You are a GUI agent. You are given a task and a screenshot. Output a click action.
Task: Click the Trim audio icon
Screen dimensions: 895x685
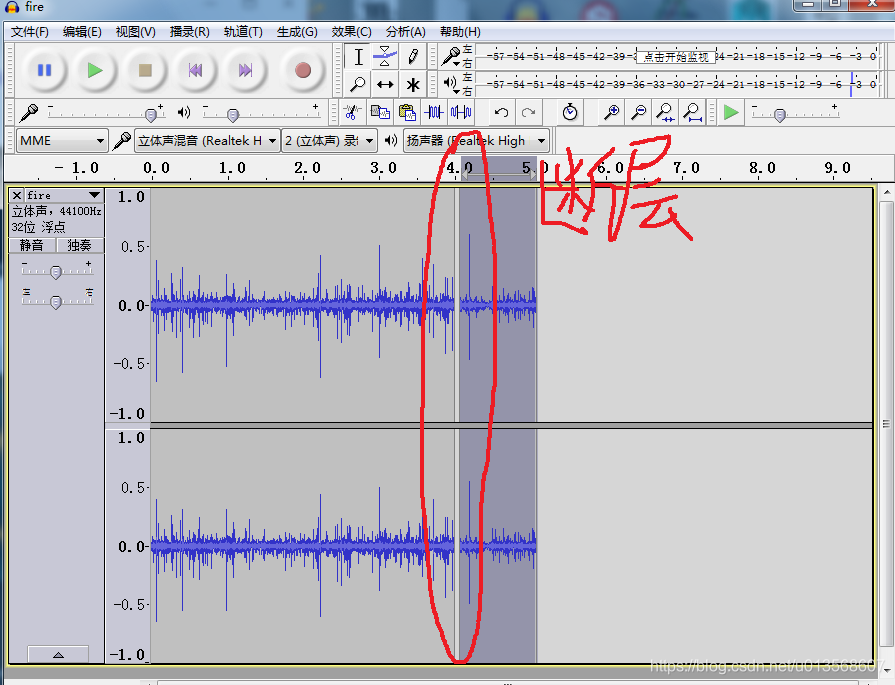click(434, 112)
